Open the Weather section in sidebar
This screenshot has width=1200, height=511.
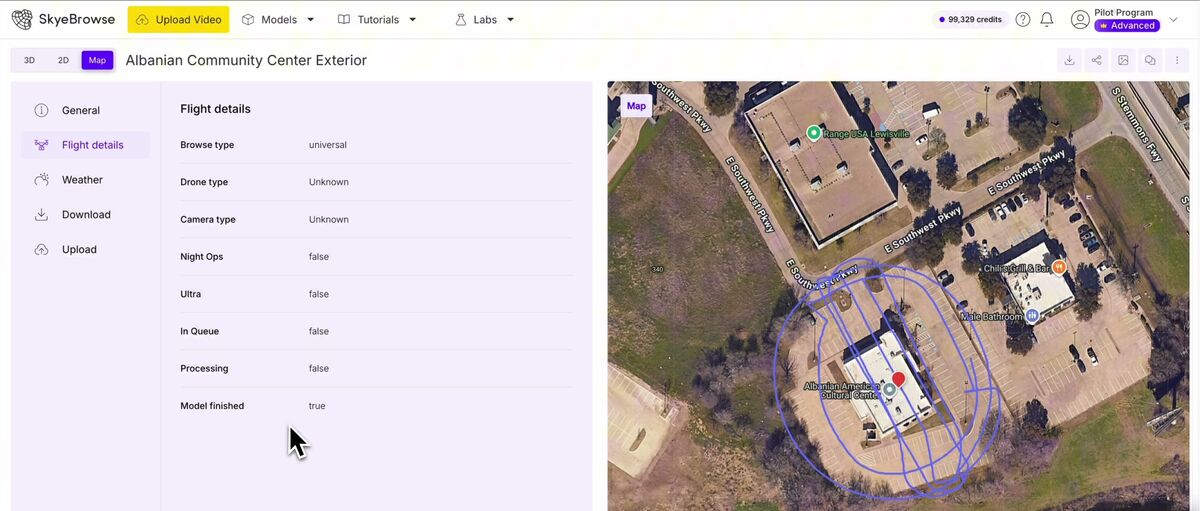click(85, 180)
